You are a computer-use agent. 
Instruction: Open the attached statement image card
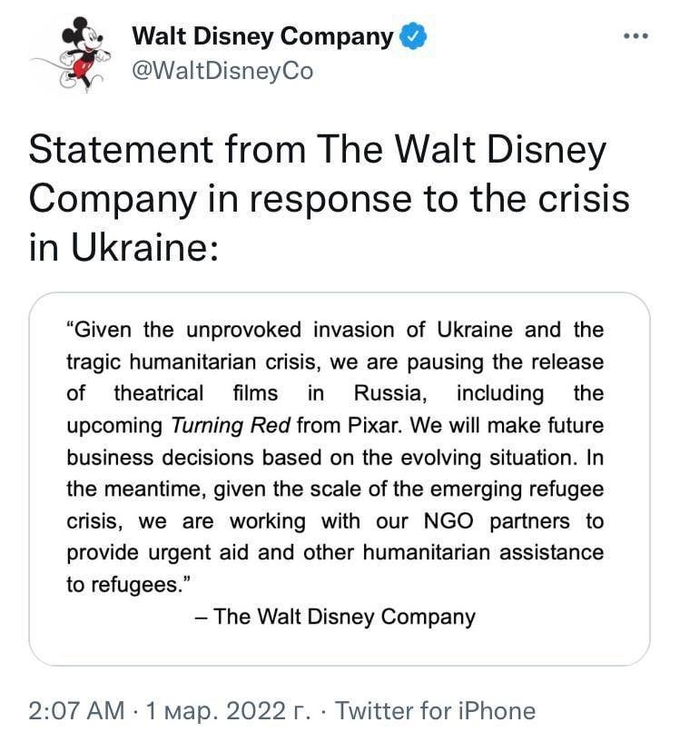click(339, 478)
